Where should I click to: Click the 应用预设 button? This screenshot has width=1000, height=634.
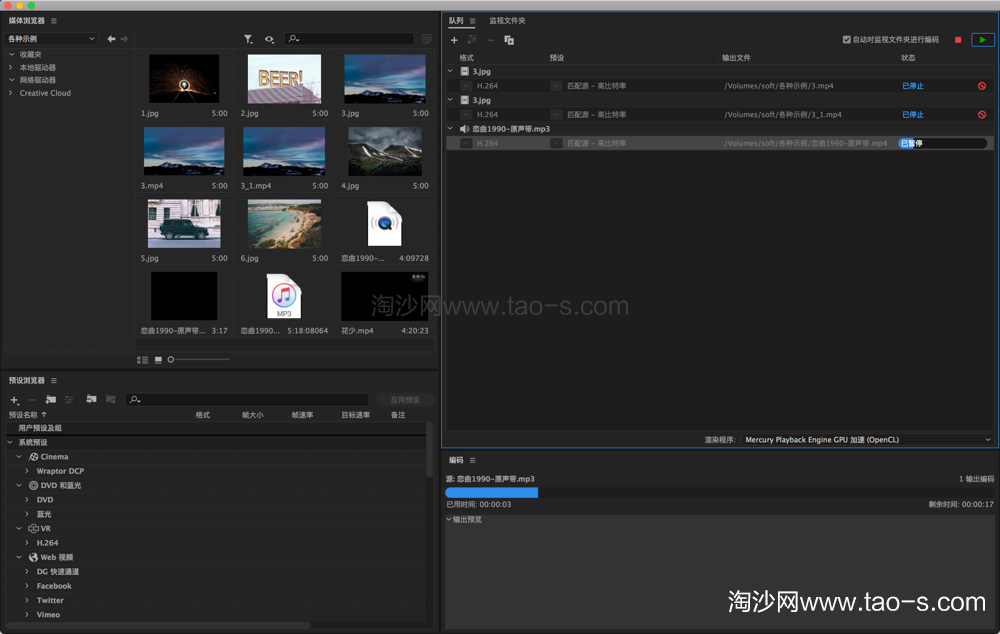404,399
